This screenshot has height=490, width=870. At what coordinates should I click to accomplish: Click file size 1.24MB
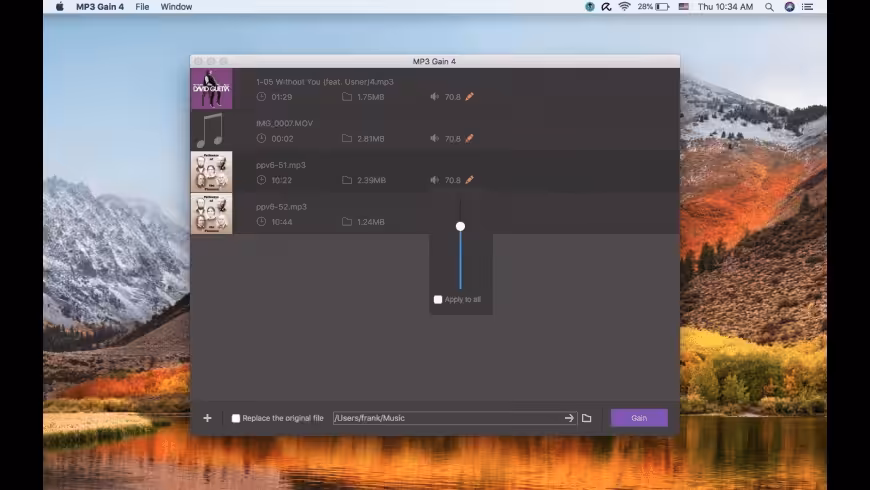point(371,222)
